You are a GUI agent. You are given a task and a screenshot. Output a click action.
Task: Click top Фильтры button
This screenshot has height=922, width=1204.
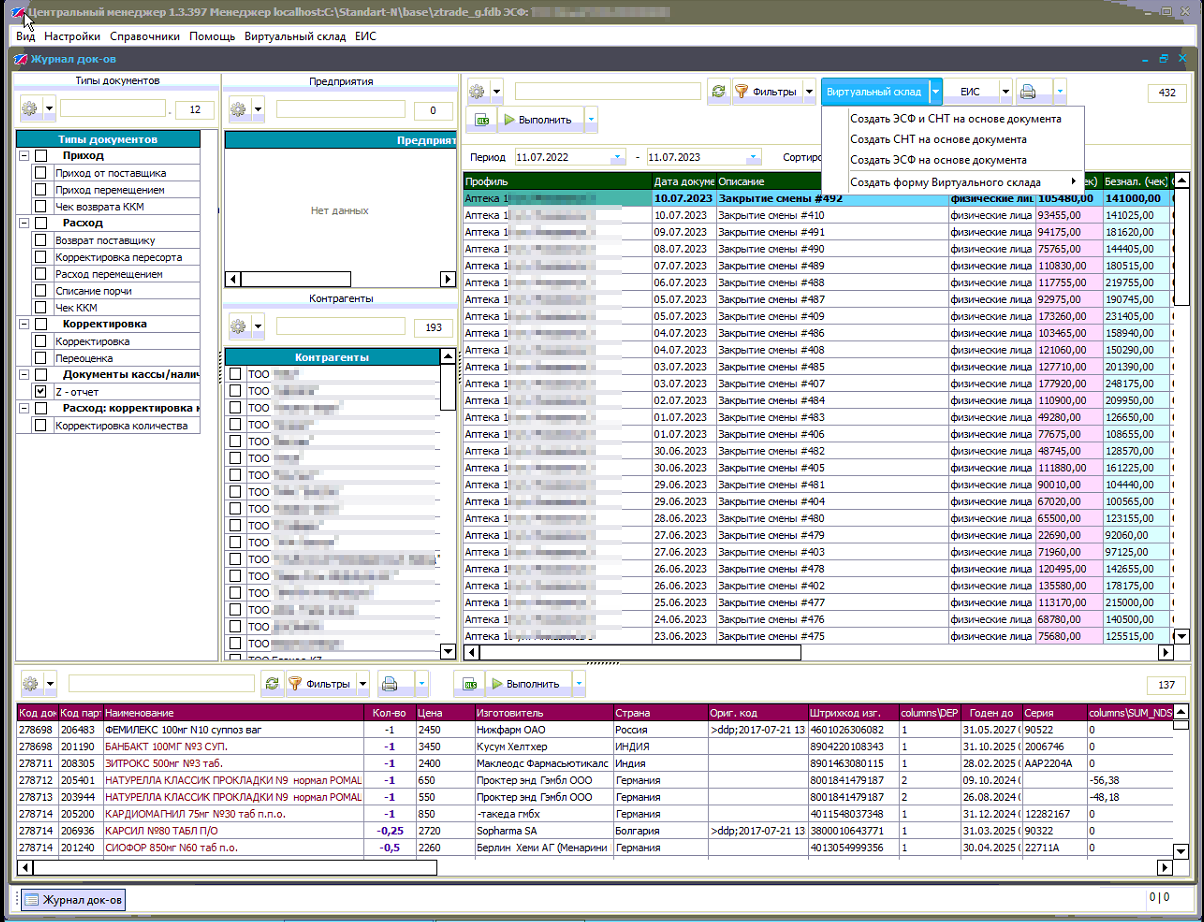click(x=767, y=92)
